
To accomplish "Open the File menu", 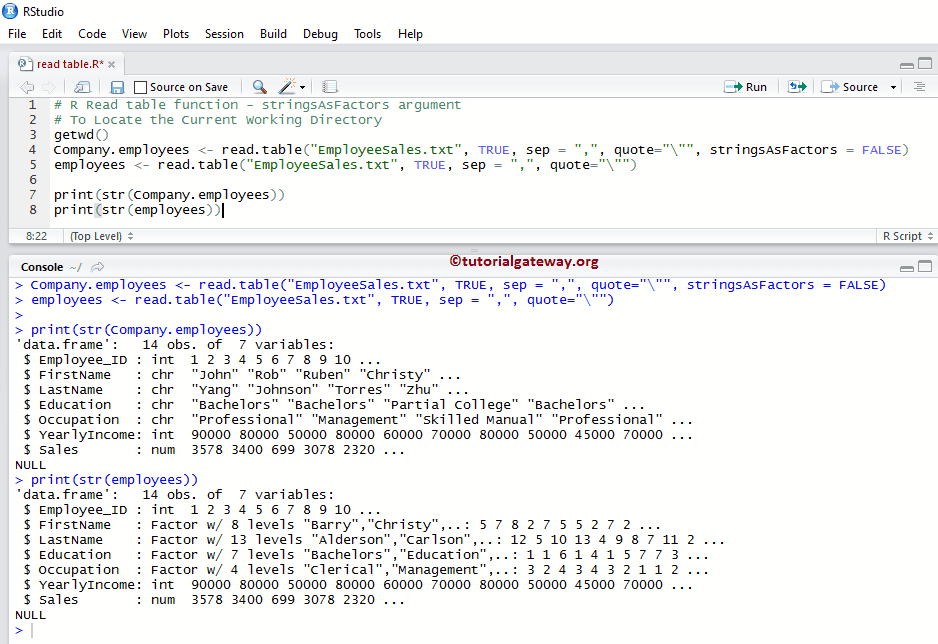I will click(17, 34).
